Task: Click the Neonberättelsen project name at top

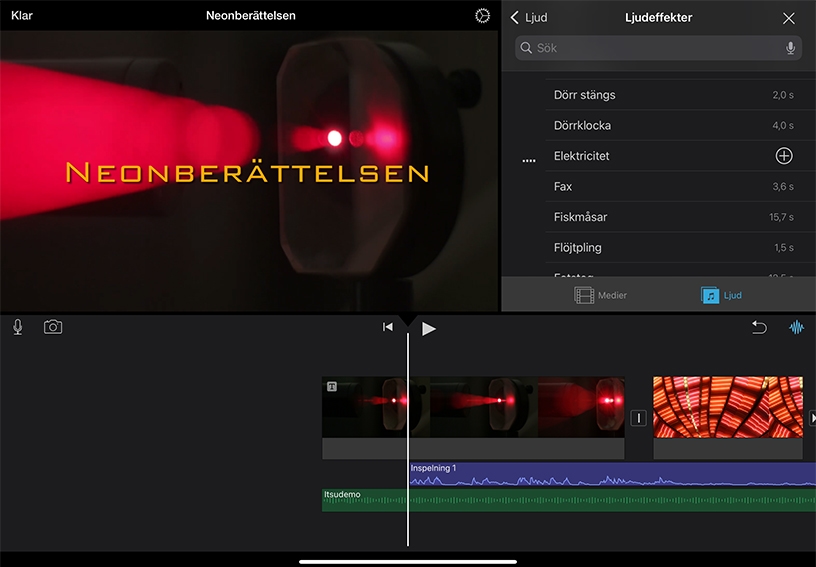Action: pos(250,16)
